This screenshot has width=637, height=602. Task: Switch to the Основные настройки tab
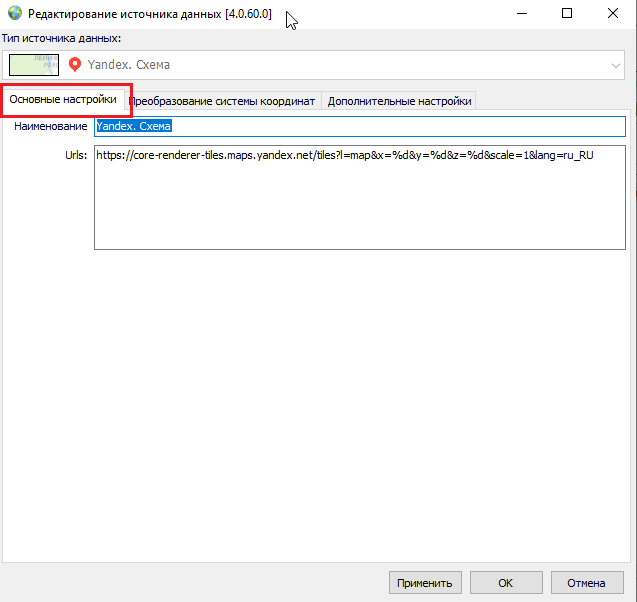[x=63, y=100]
